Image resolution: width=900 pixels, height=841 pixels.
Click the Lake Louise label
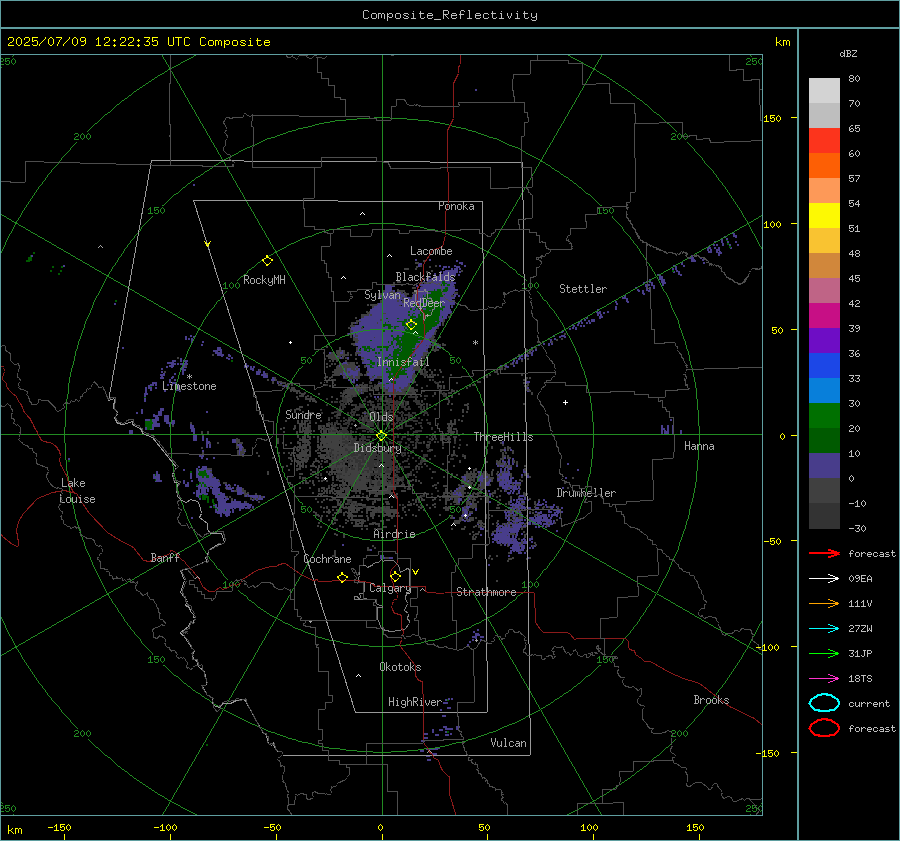click(x=77, y=491)
